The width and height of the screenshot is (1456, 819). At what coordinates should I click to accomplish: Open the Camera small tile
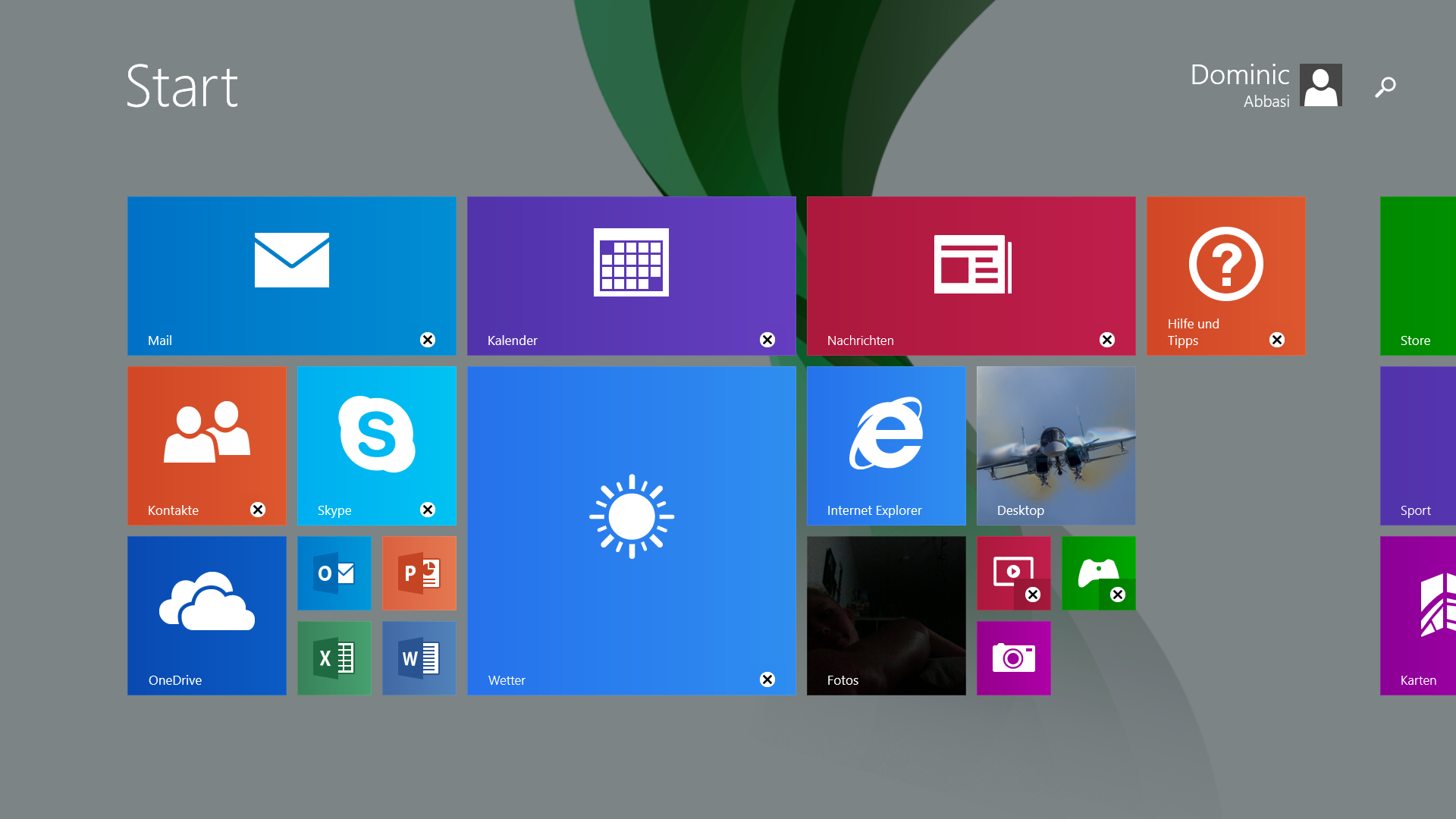[1014, 658]
